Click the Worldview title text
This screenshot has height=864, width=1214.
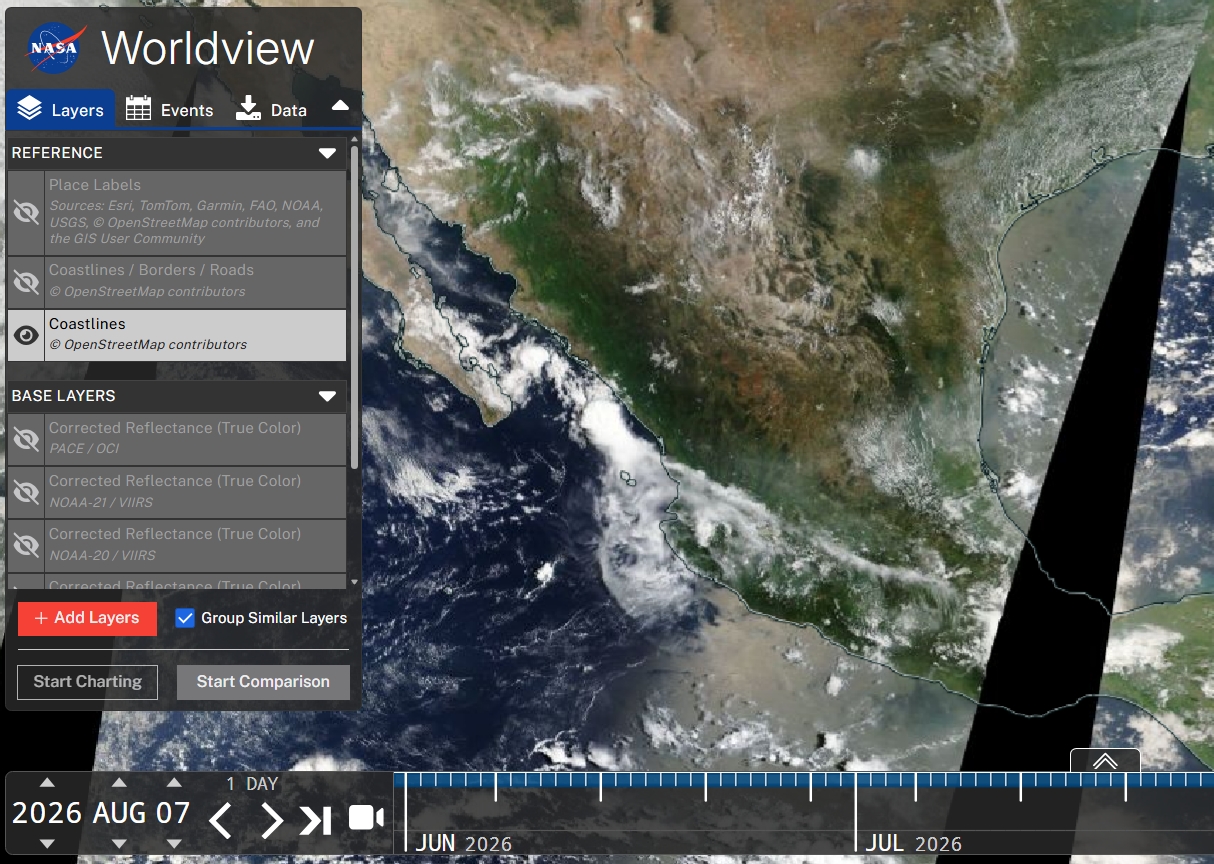pyautogui.click(x=208, y=48)
